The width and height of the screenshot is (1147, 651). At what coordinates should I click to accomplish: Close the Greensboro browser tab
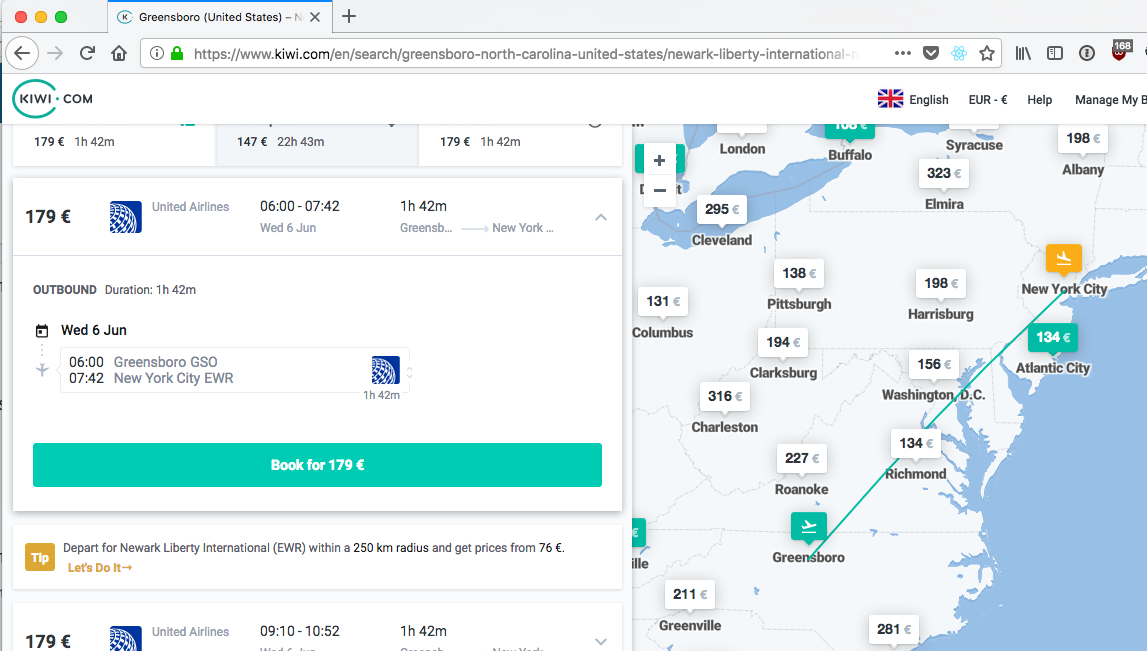pyautogui.click(x=315, y=17)
